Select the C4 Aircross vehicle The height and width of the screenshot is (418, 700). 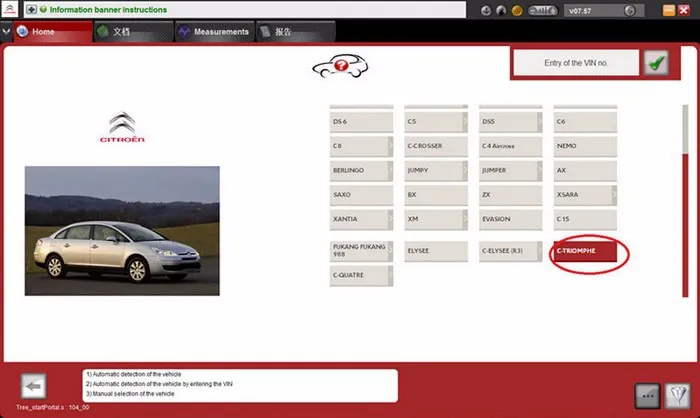510,146
